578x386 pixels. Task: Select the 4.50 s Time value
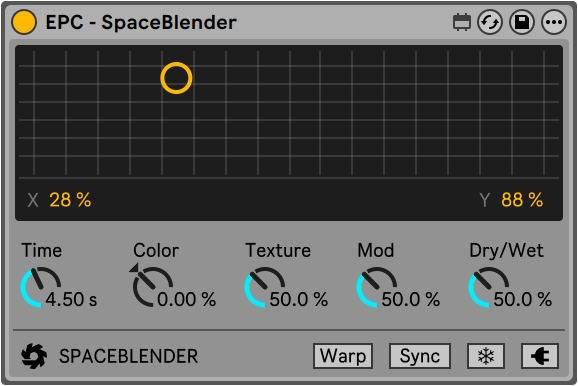tap(72, 299)
